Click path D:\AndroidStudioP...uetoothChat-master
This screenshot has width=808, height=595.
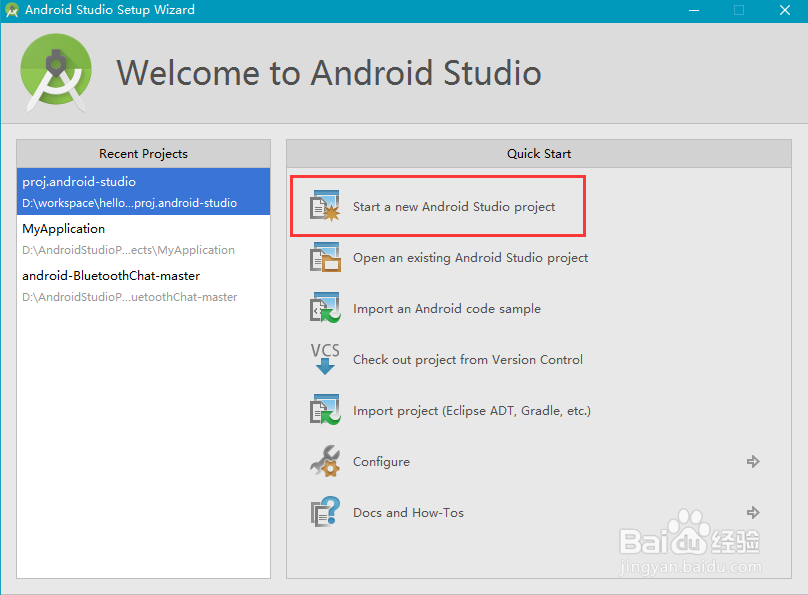click(129, 297)
